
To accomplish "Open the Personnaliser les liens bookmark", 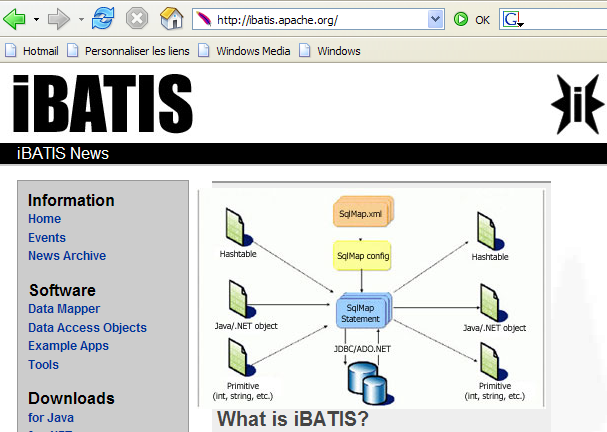I will pyautogui.click(x=130, y=51).
